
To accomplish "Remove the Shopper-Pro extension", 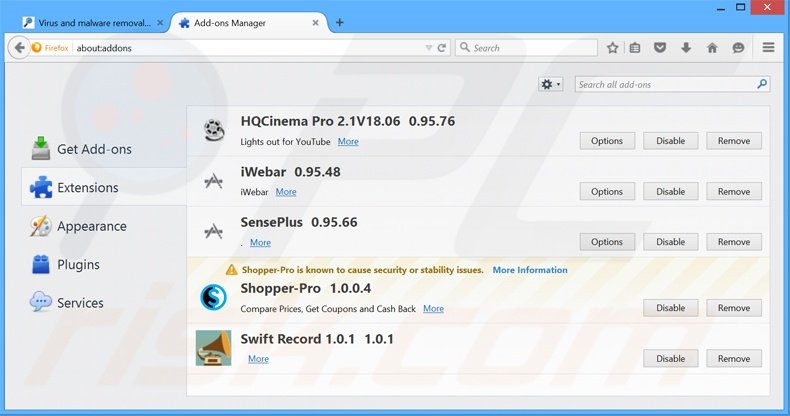I will tap(734, 308).
